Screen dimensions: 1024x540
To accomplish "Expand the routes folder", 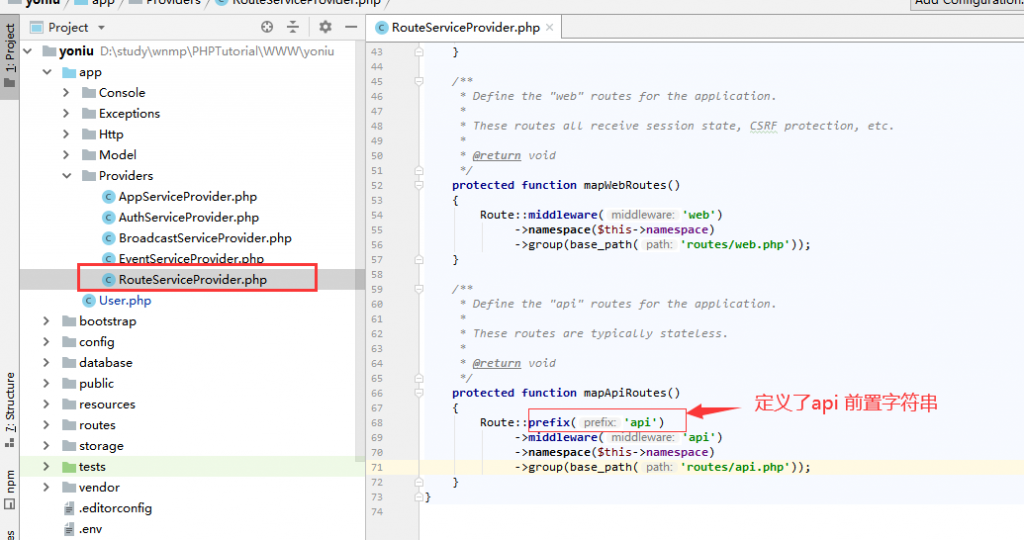I will (x=47, y=425).
